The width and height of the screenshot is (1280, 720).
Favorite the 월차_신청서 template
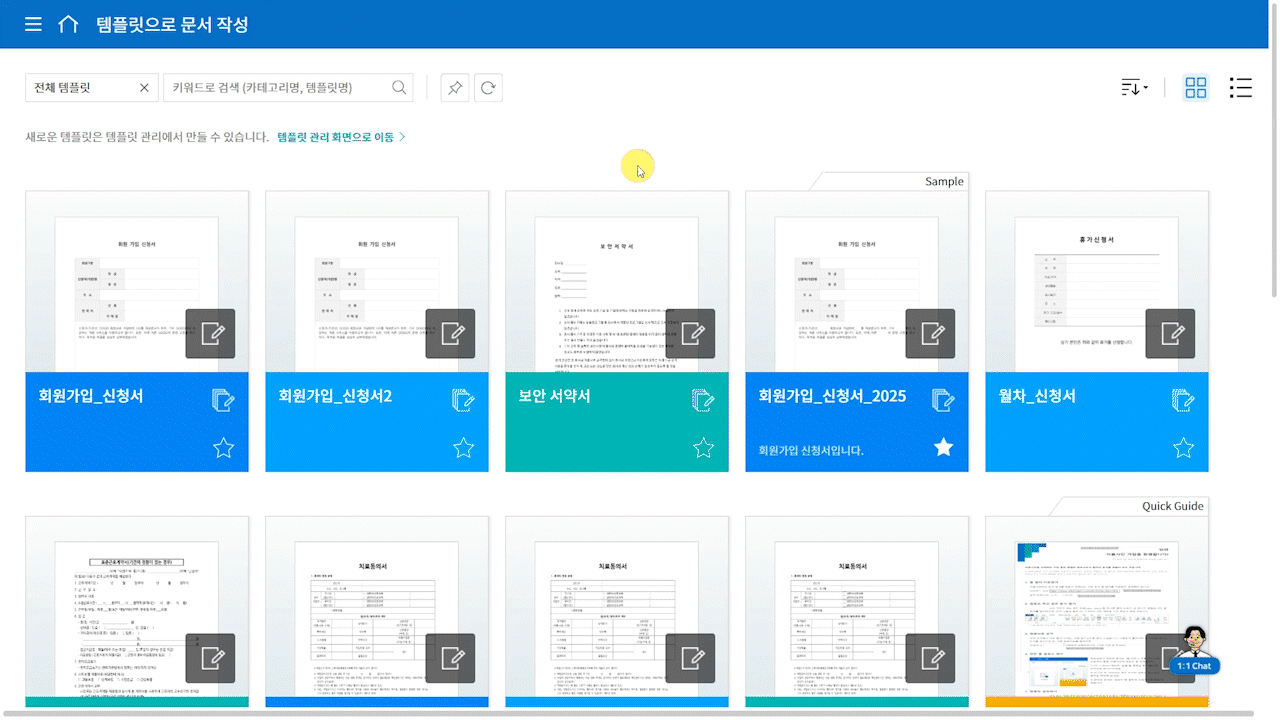click(1184, 448)
